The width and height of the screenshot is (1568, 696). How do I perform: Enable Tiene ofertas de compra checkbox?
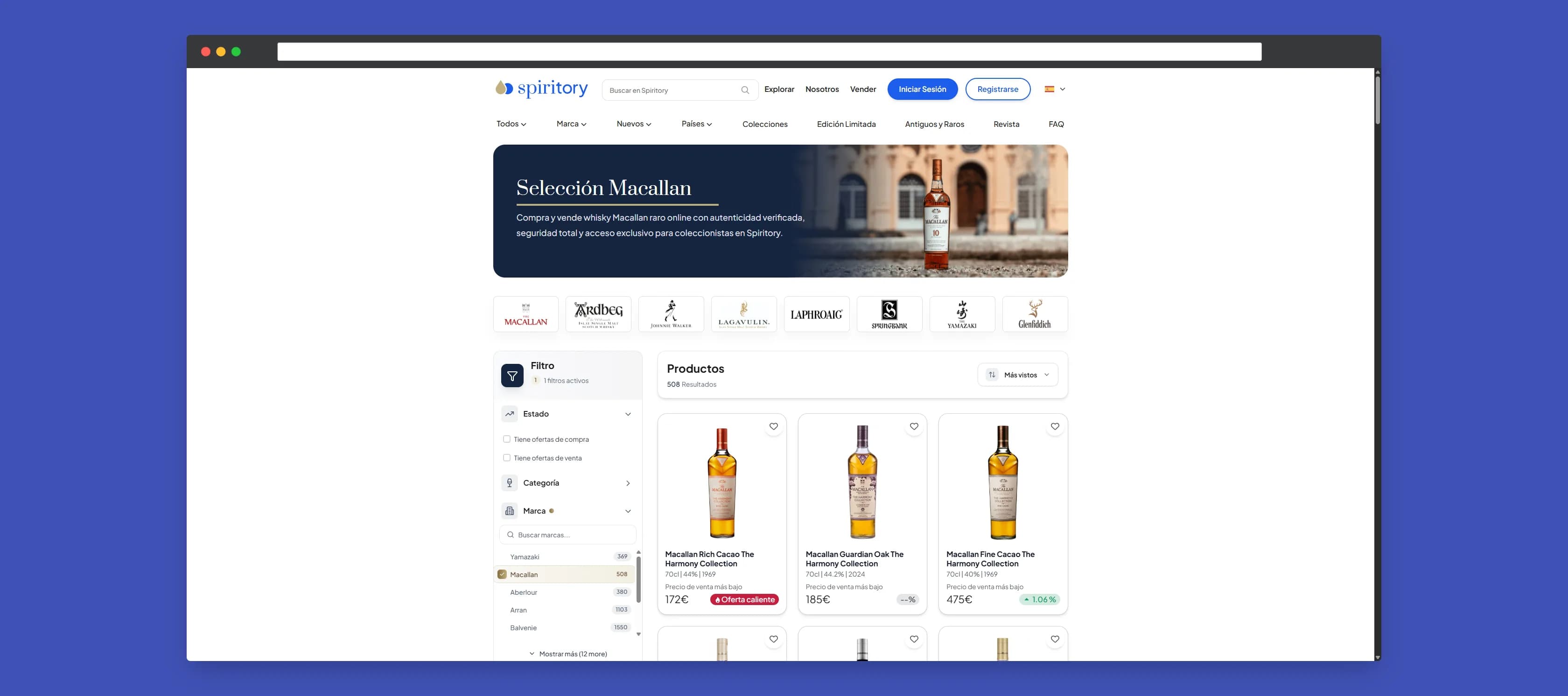coord(506,438)
